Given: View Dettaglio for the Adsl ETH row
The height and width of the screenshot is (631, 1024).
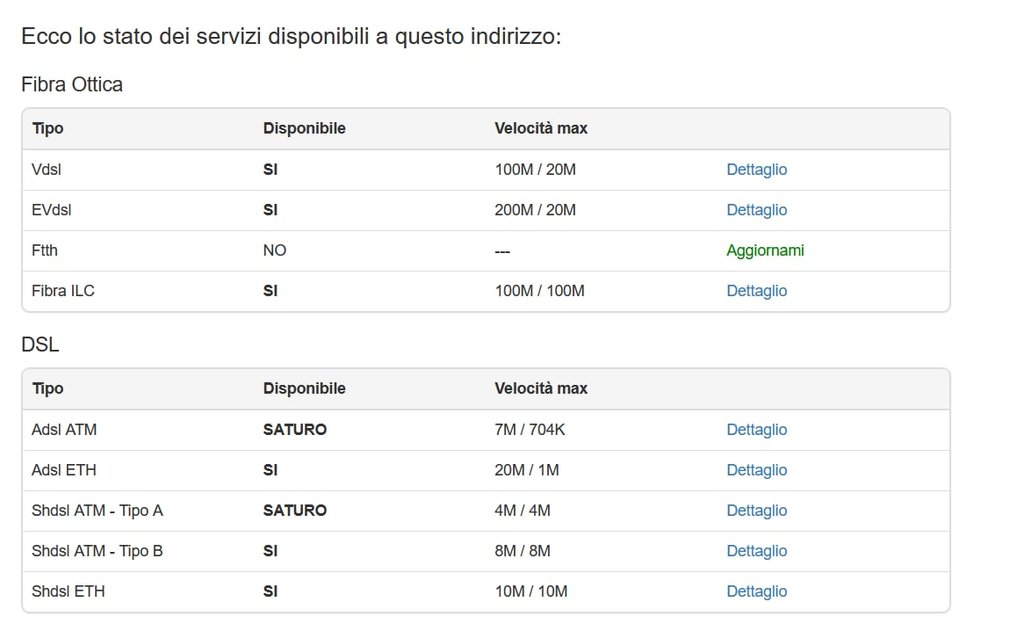Looking at the screenshot, I should click(x=756, y=470).
